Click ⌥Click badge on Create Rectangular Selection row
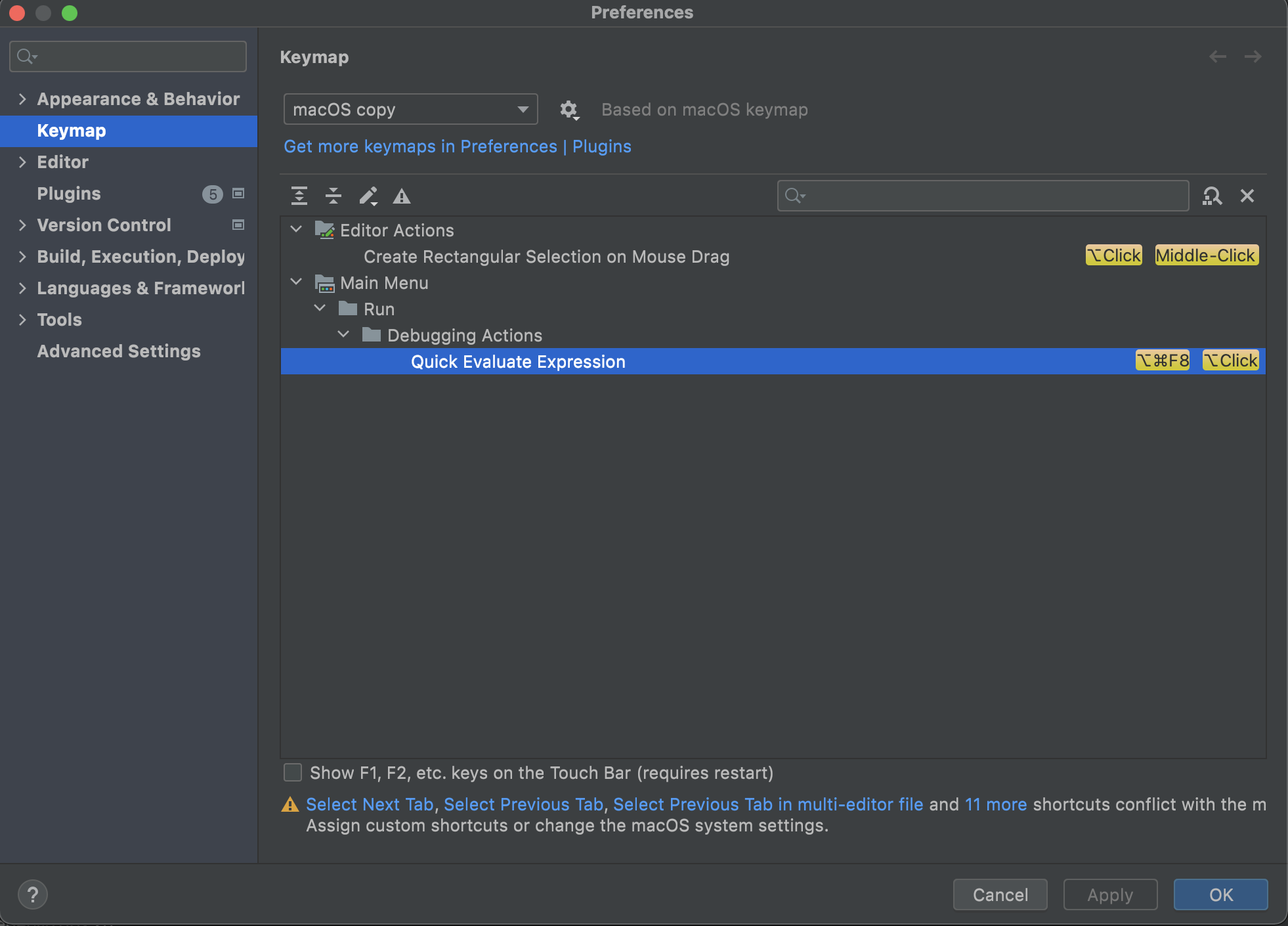1288x926 pixels. tap(1114, 255)
